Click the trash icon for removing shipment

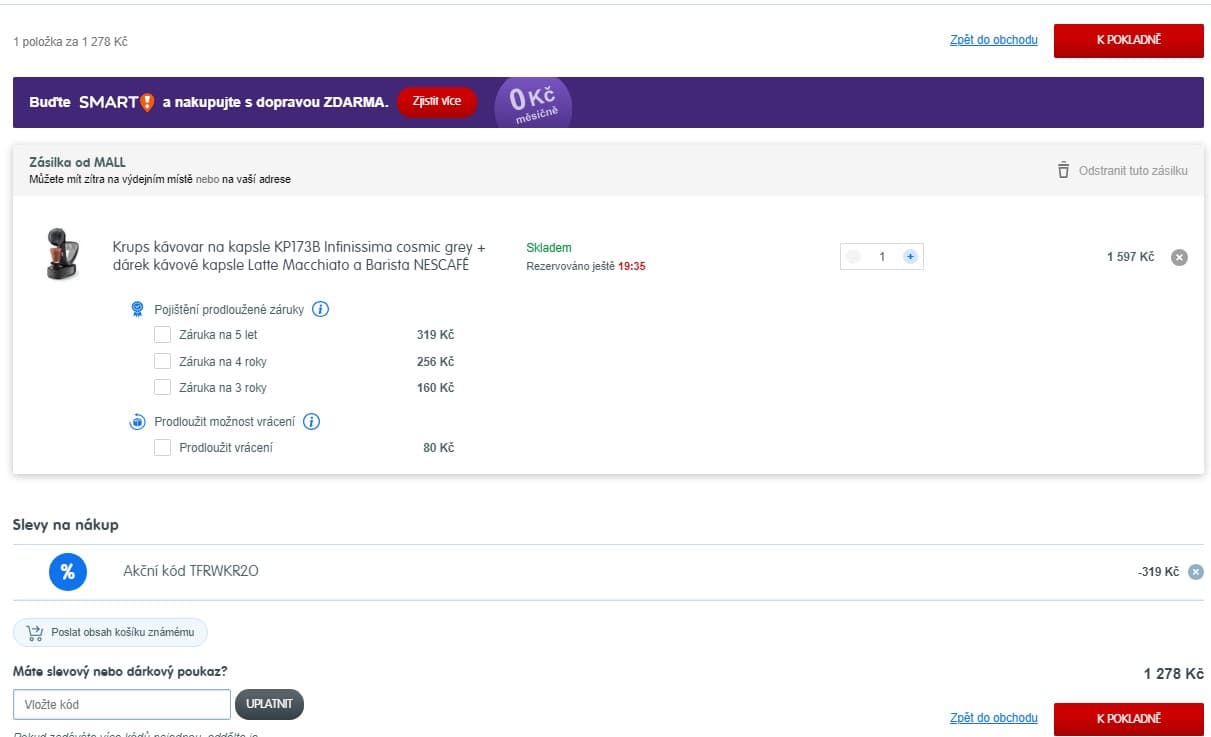(1063, 170)
